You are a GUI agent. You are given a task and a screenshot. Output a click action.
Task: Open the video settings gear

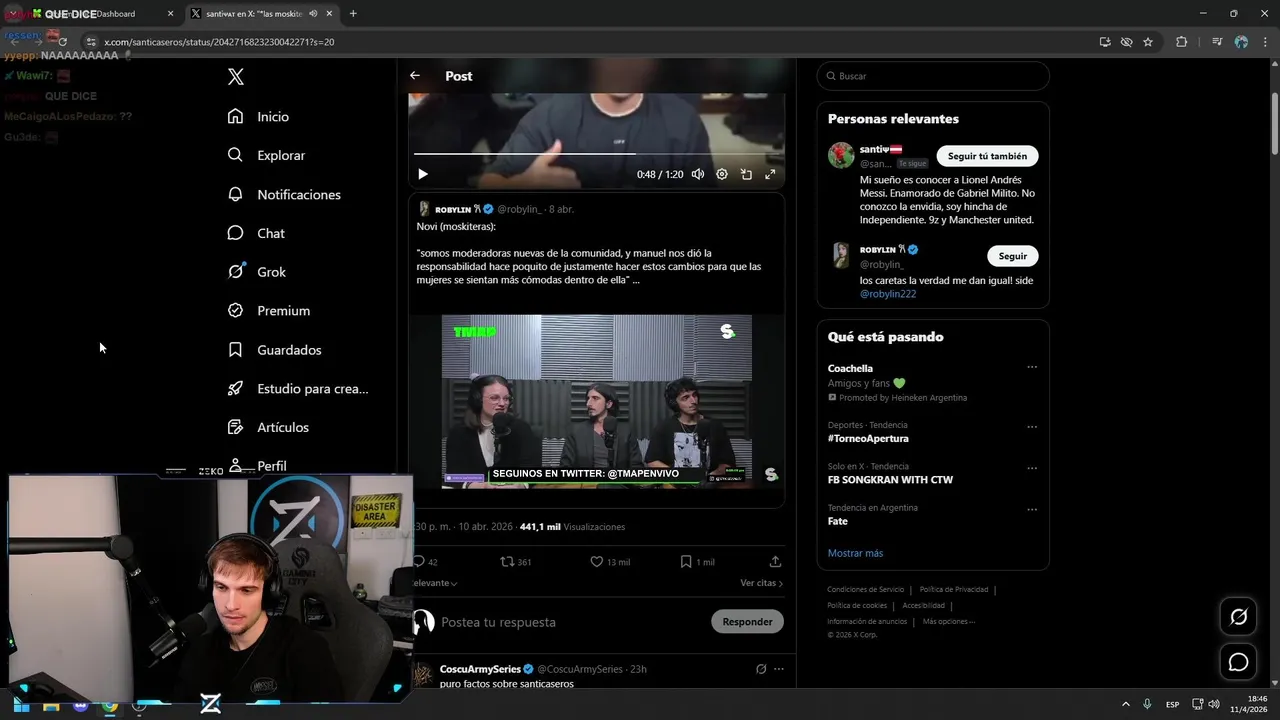[x=722, y=174]
